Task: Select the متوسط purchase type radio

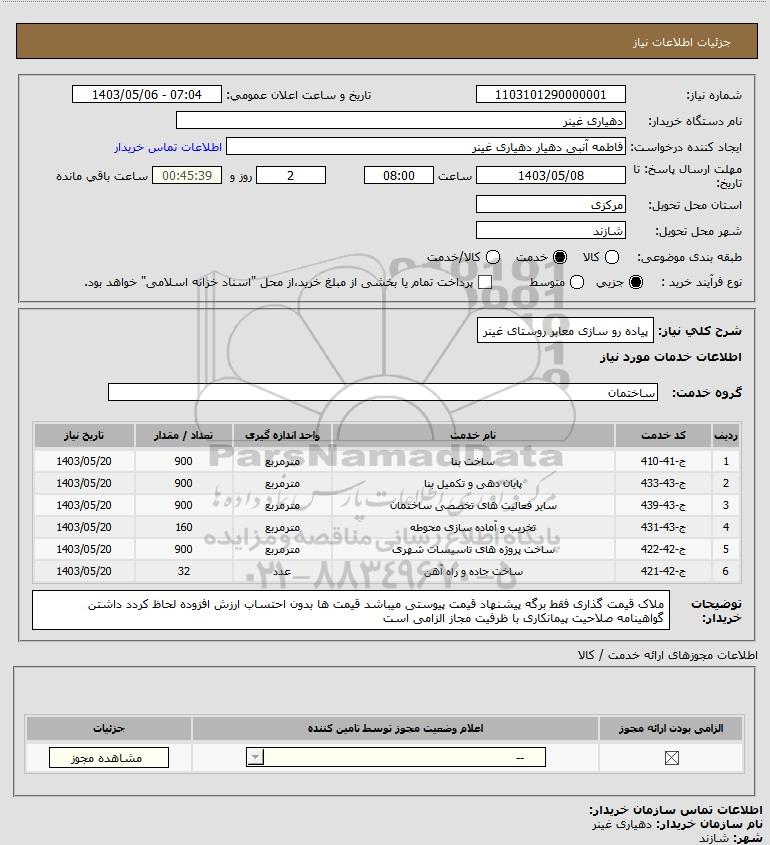Action: [577, 282]
